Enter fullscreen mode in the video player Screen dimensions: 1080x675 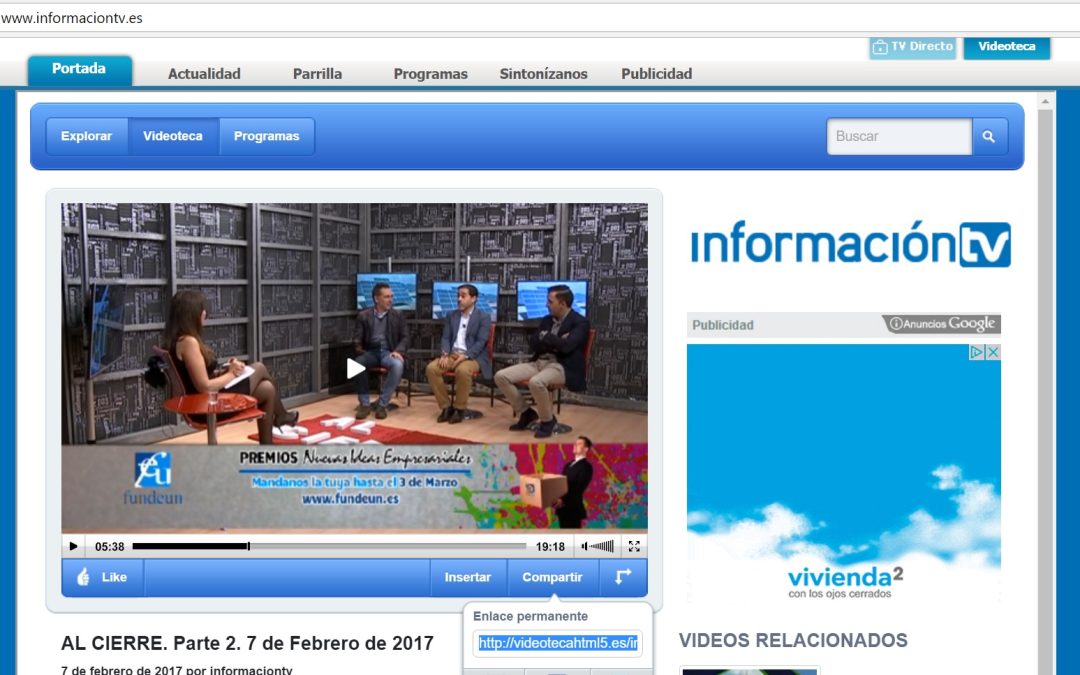tap(634, 547)
